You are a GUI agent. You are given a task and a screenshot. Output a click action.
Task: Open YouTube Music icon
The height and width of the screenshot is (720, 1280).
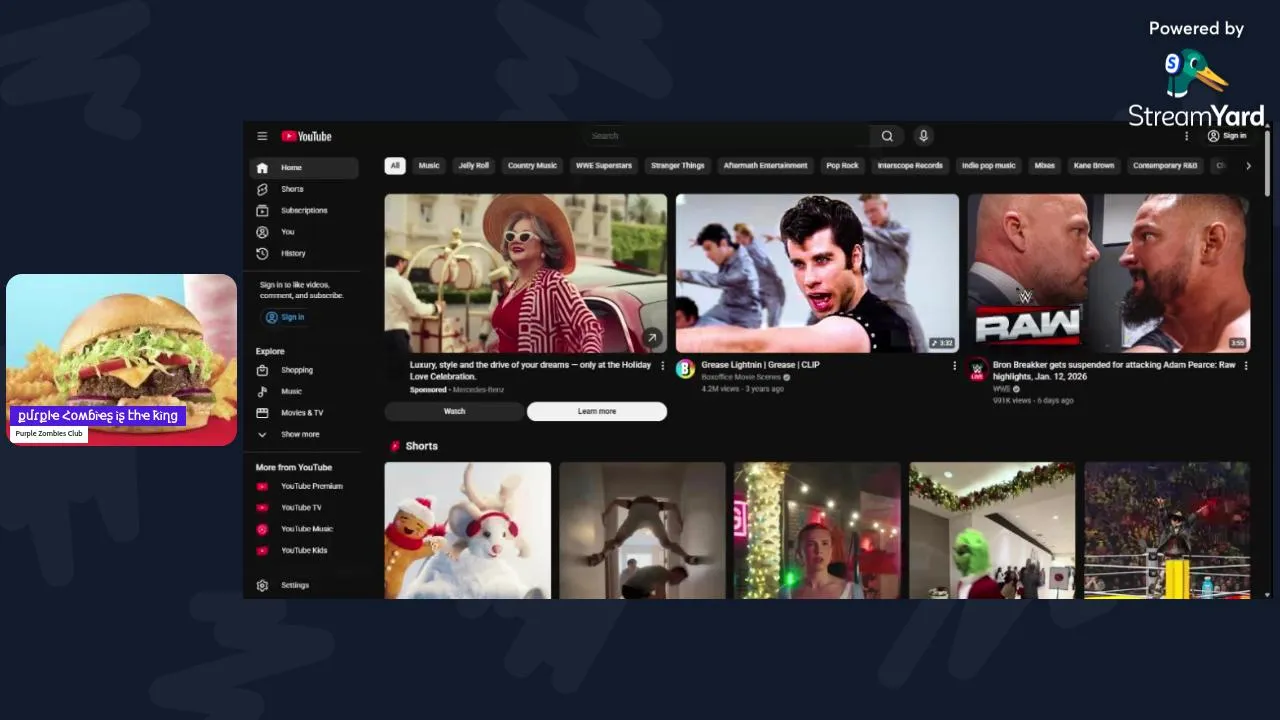[x=262, y=529]
